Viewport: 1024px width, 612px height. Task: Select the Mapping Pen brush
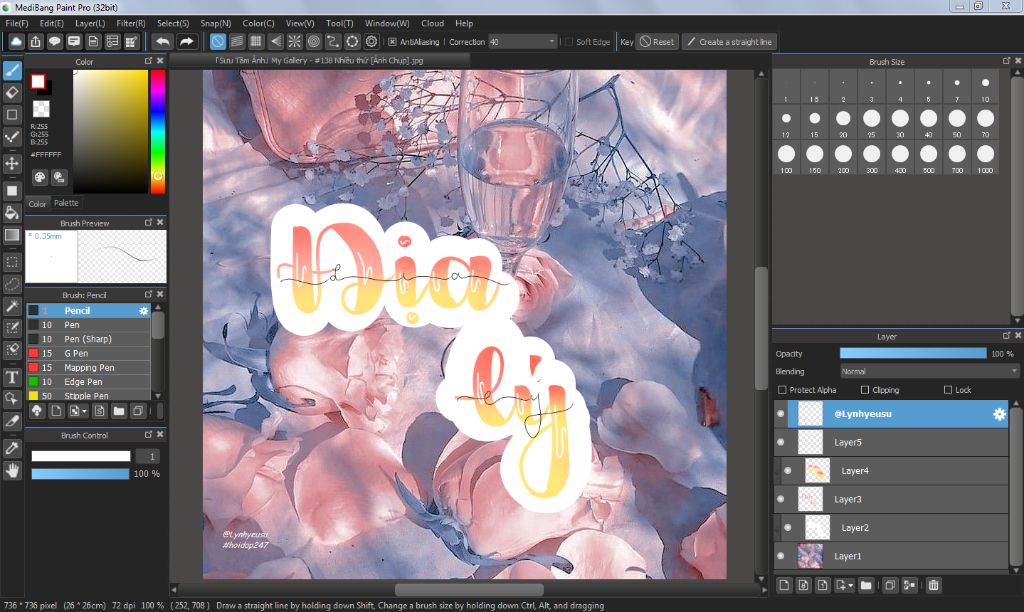tap(89, 368)
